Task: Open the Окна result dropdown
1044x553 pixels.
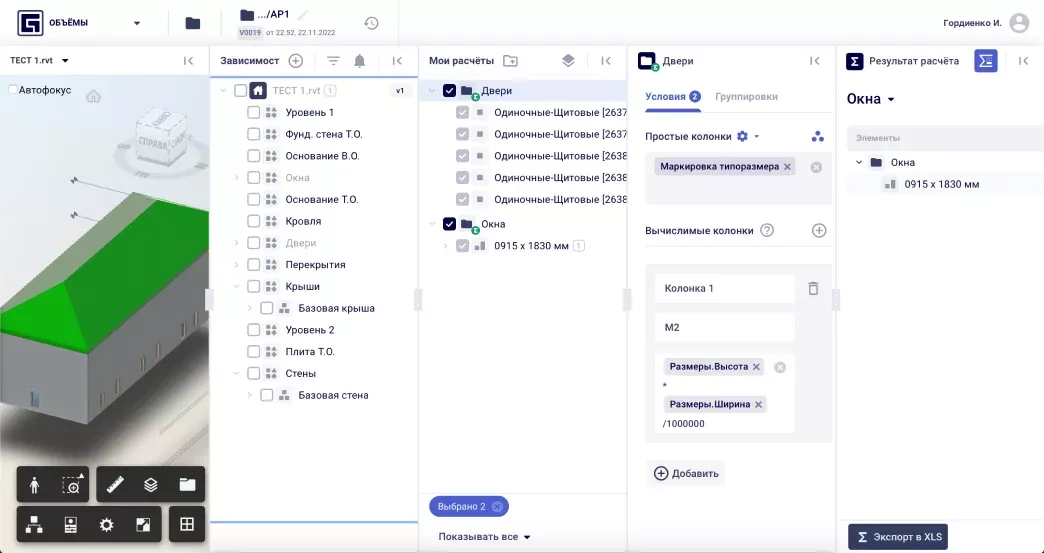Action: pos(870,99)
